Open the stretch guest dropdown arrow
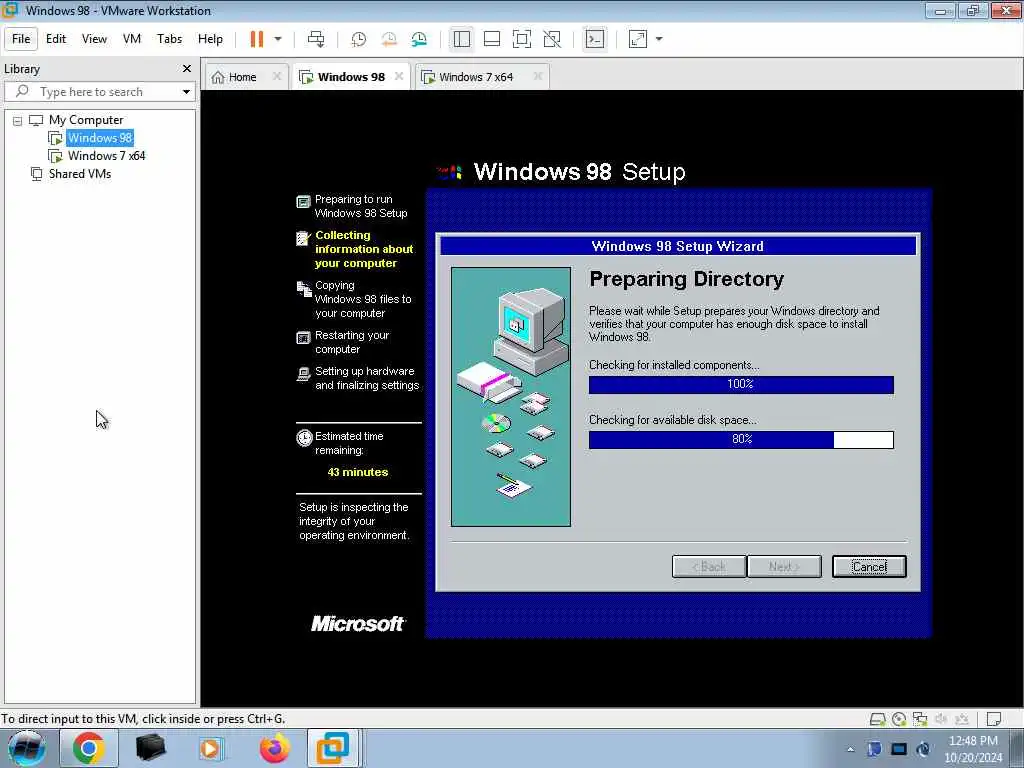The width and height of the screenshot is (1024, 768). tap(659, 39)
